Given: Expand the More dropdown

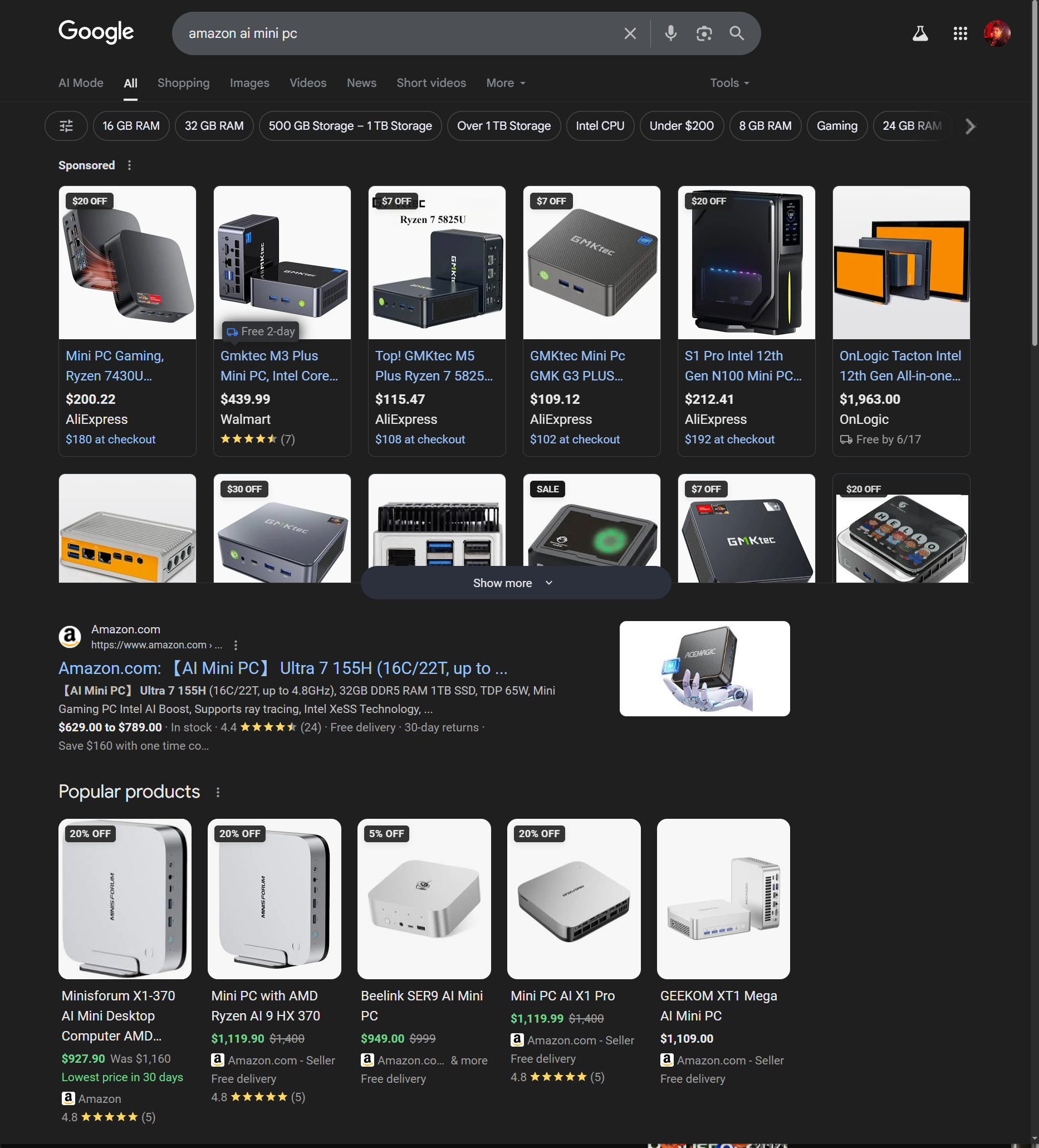Looking at the screenshot, I should (506, 83).
